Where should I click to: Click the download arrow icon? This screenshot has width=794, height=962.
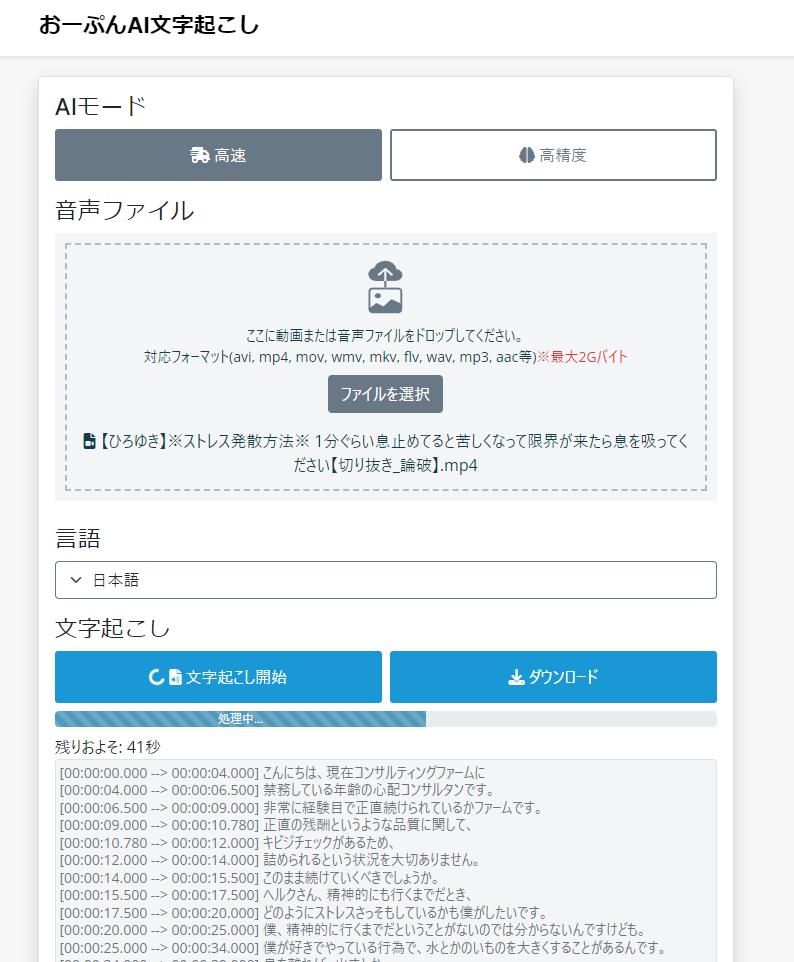[x=517, y=677]
